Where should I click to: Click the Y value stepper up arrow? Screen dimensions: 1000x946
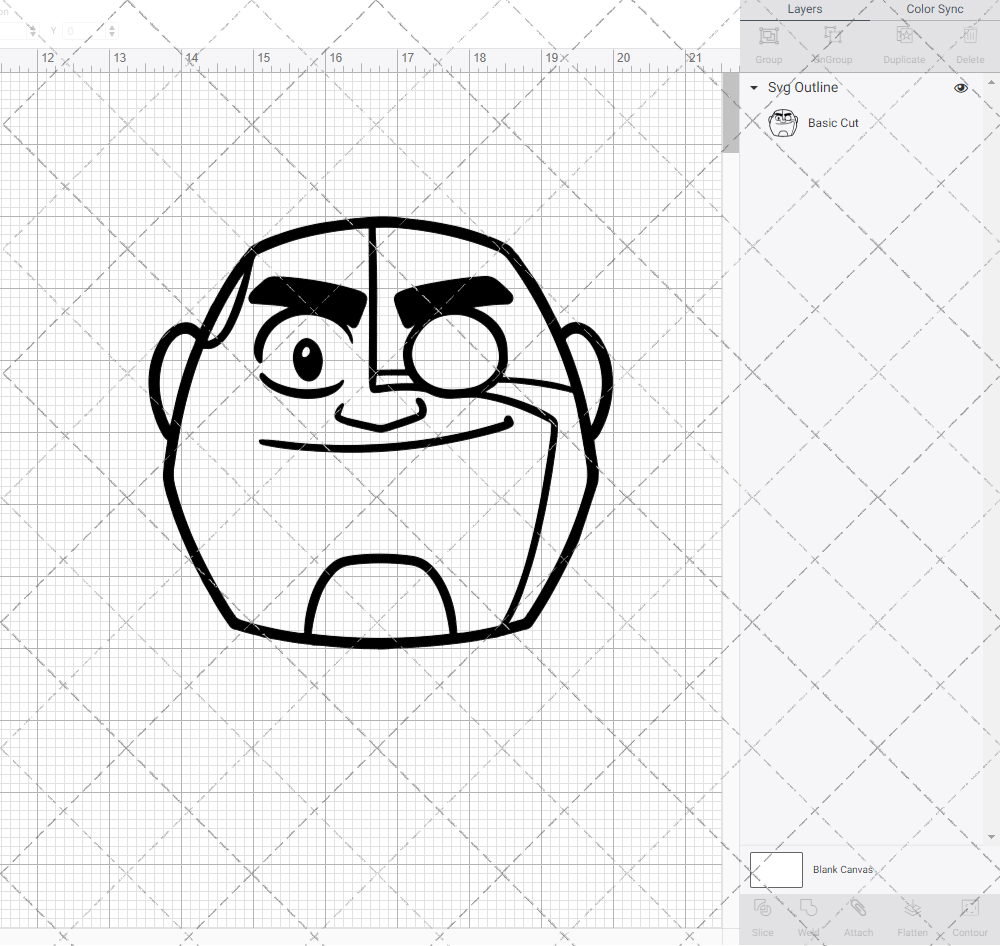[110, 27]
